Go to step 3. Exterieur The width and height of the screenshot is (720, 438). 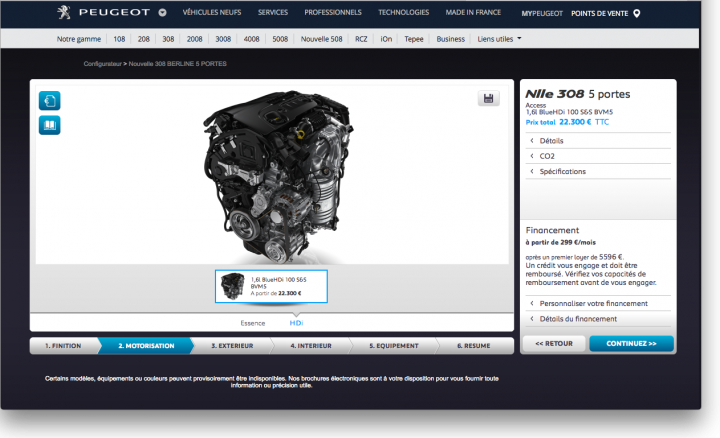click(232, 346)
